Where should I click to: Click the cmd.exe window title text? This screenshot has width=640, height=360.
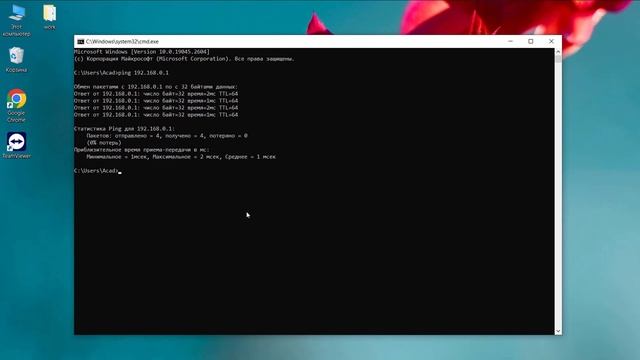click(x=122, y=42)
